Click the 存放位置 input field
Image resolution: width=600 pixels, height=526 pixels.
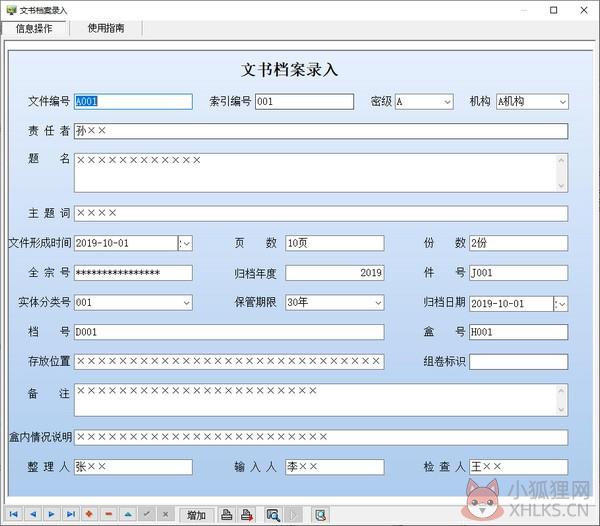[x=229, y=362]
